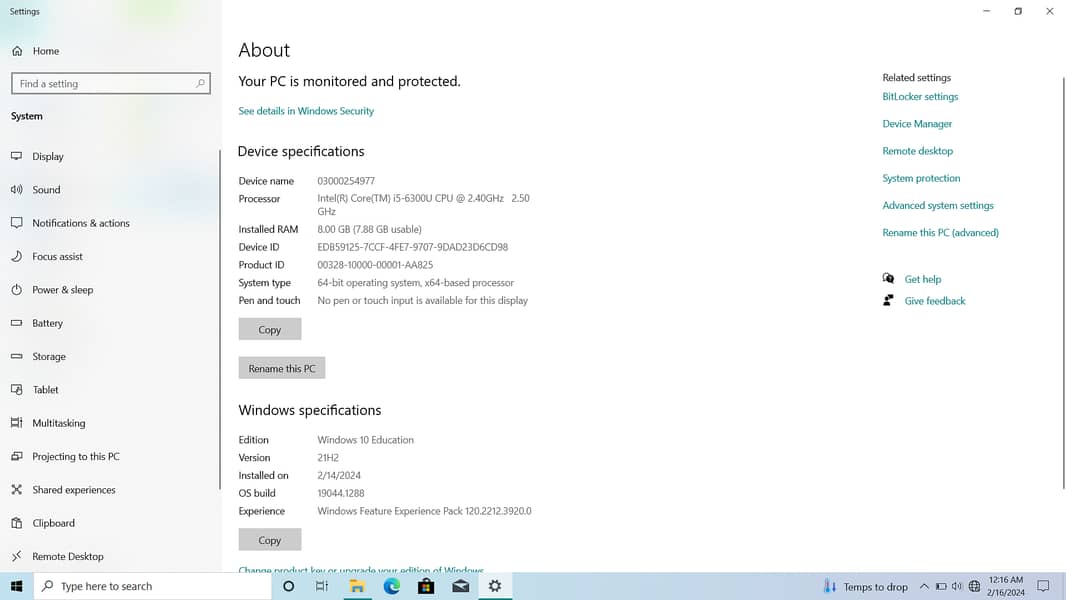The width and height of the screenshot is (1066, 600).
Task: Launch Microsoft Edge from the taskbar
Action: (x=392, y=586)
